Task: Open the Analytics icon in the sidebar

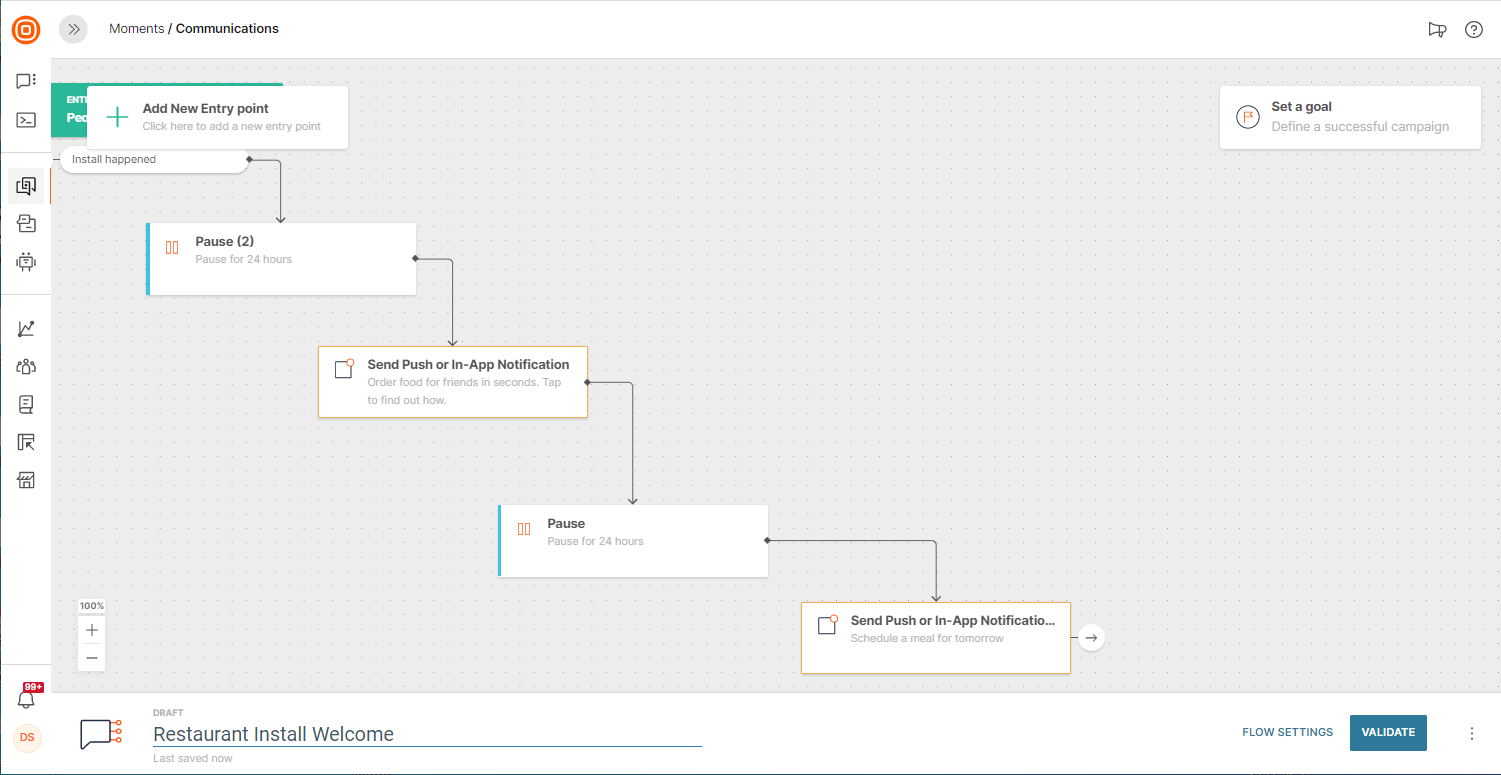Action: click(x=25, y=327)
